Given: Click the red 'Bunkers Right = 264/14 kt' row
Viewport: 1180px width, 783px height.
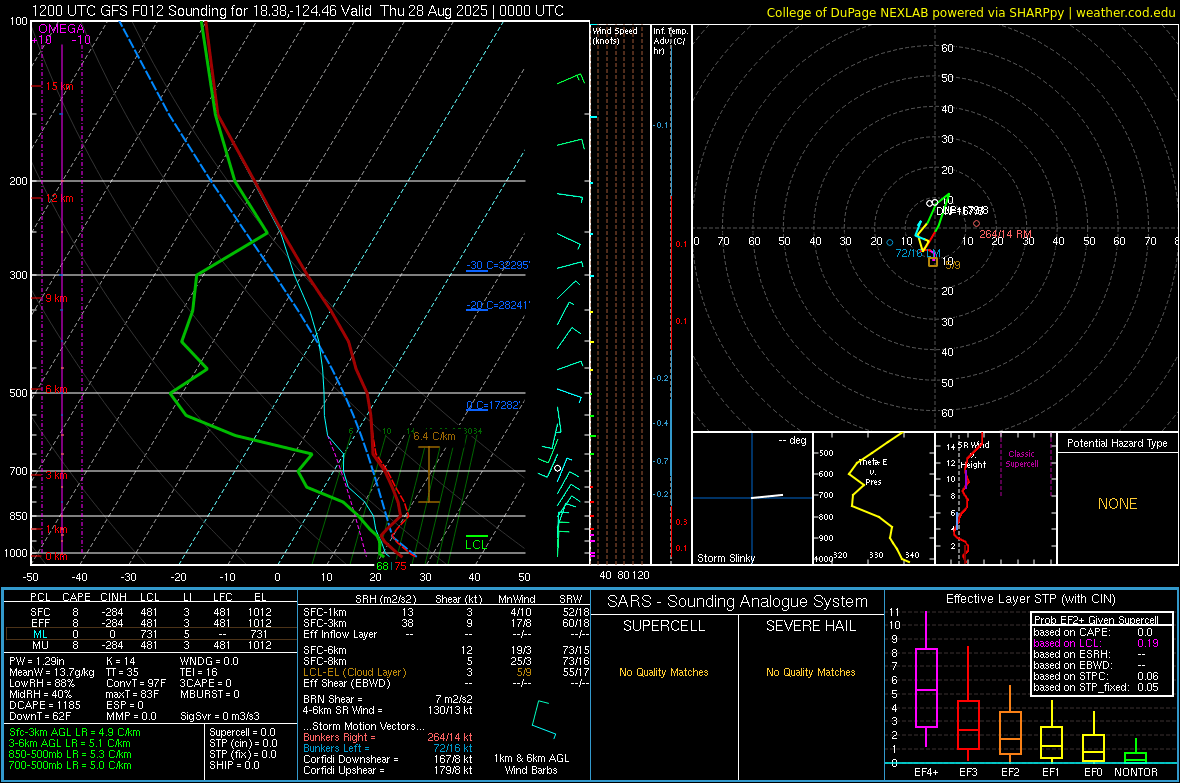Looking at the screenshot, I should tap(388, 738).
